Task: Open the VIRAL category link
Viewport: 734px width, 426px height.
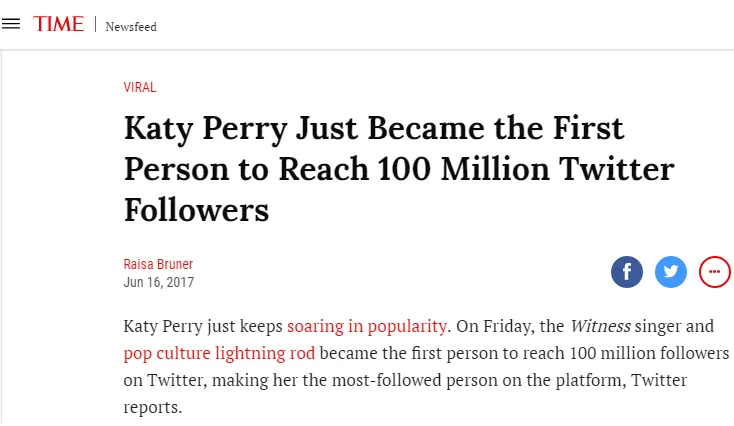Action: pos(139,88)
